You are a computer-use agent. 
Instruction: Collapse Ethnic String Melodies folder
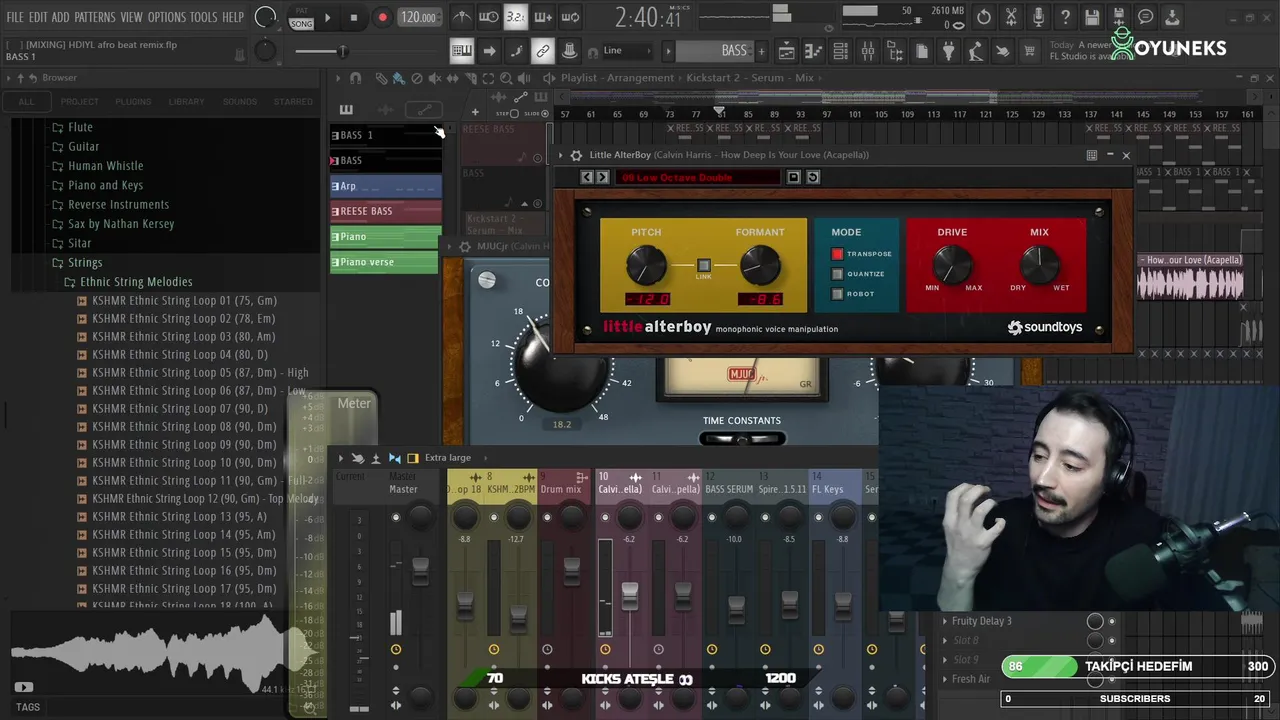point(136,282)
